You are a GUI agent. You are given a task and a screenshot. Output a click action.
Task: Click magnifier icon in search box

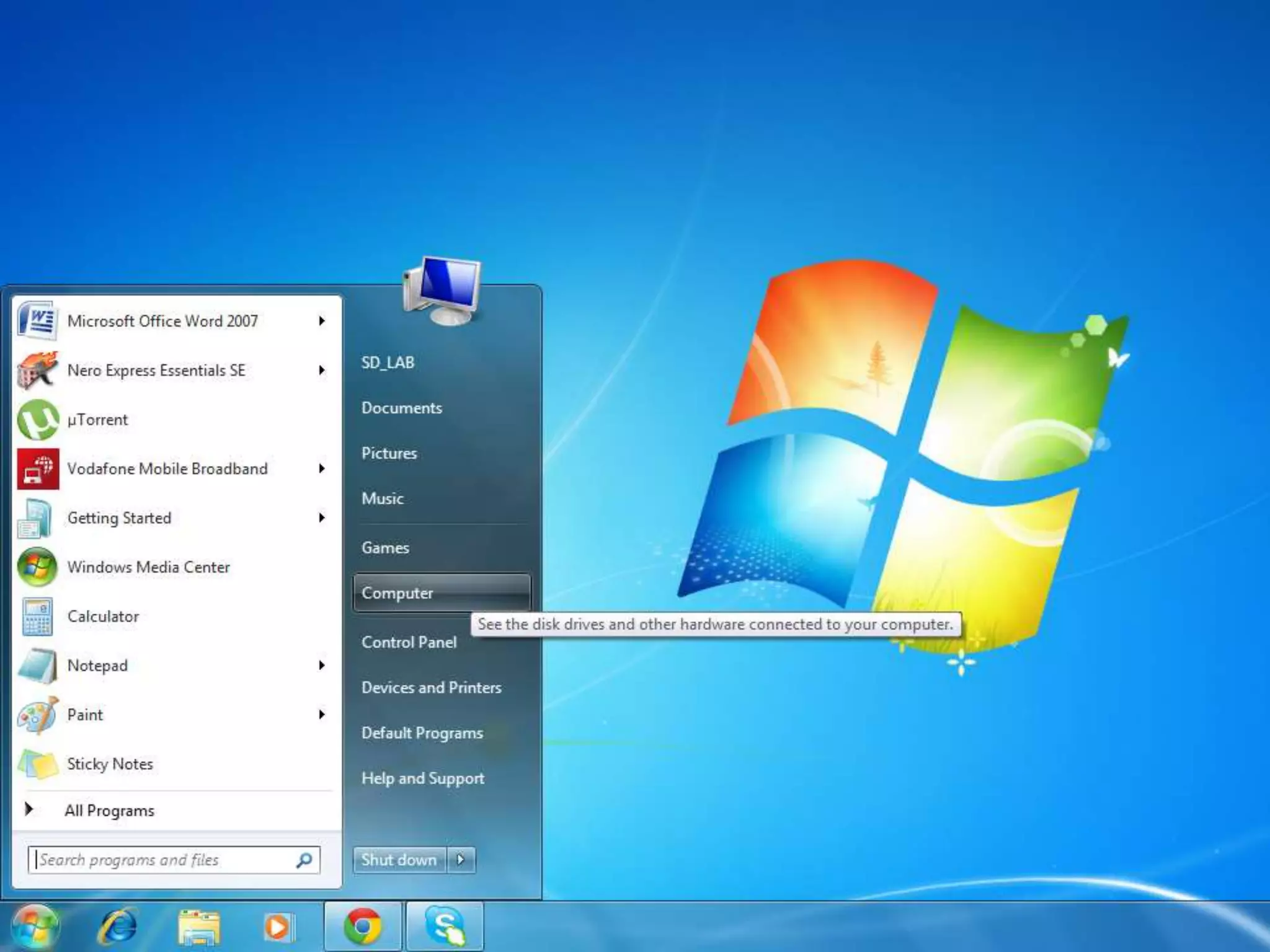(x=304, y=860)
